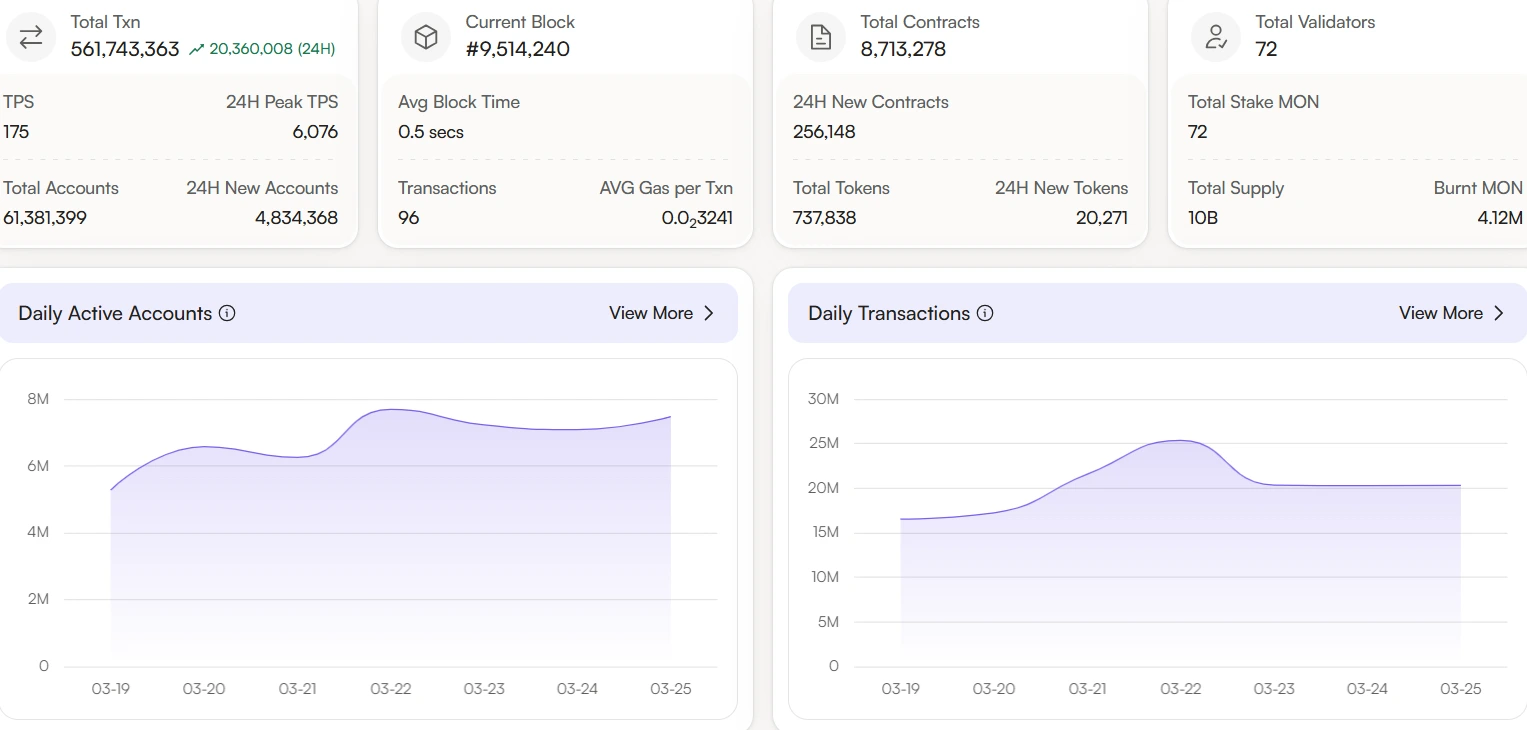Screen dimensions: 1527x730
Task: Select the Total Contracts value 8,713,278
Action: (903, 49)
